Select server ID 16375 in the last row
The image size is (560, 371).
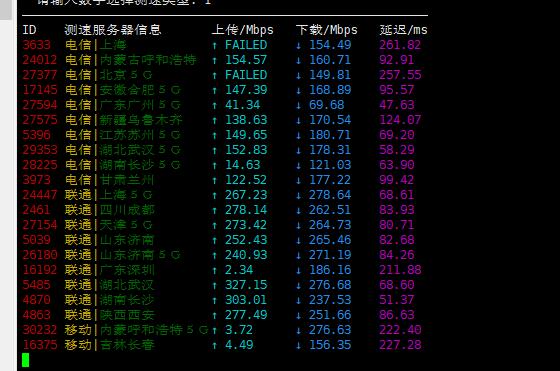pos(40,345)
